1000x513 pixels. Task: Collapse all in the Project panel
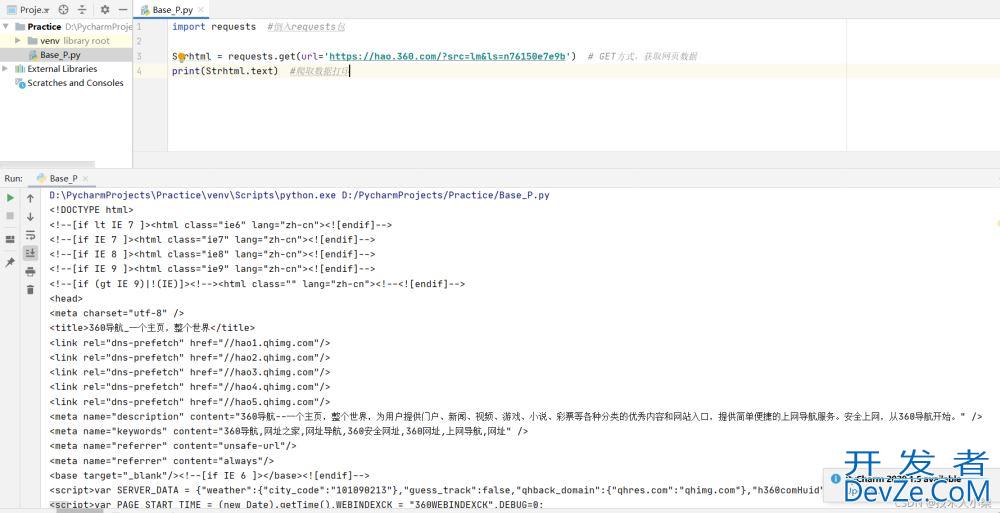coord(82,10)
